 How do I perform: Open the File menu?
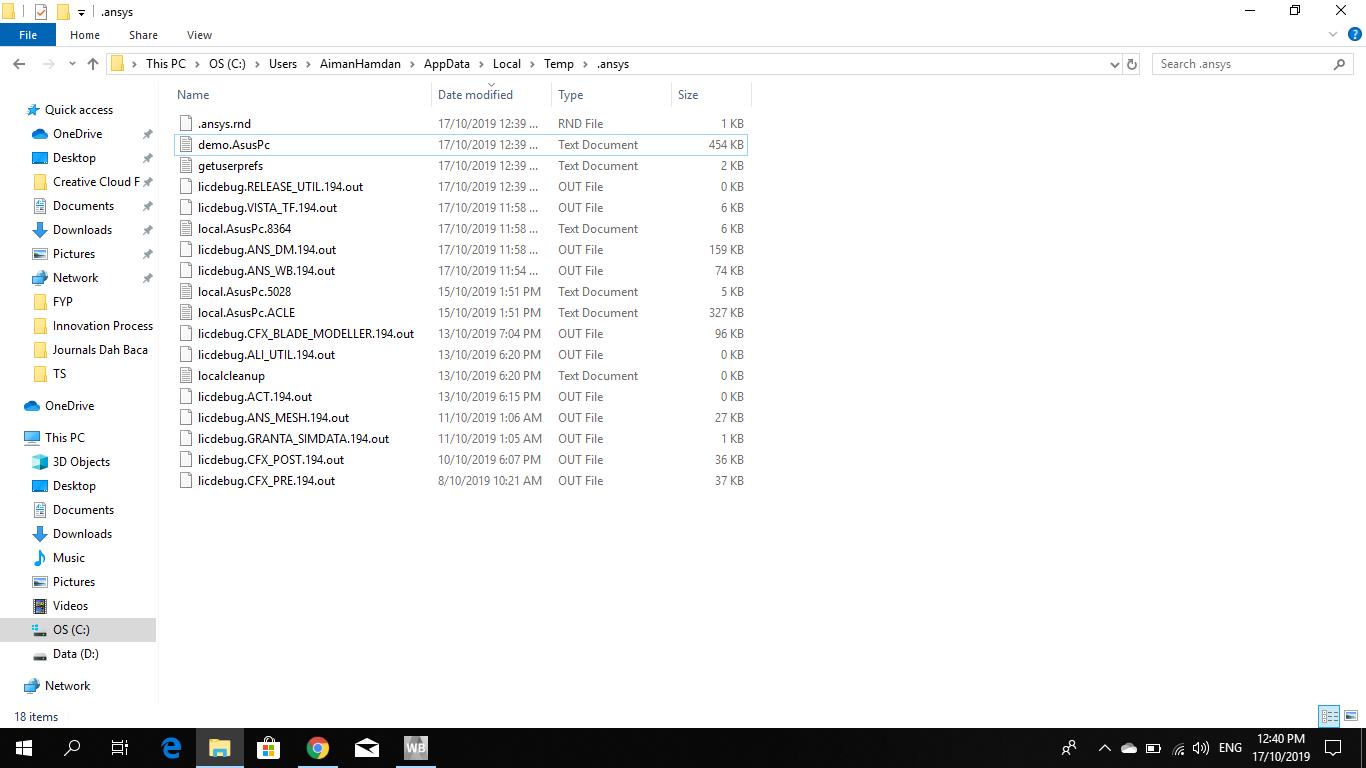pos(28,35)
